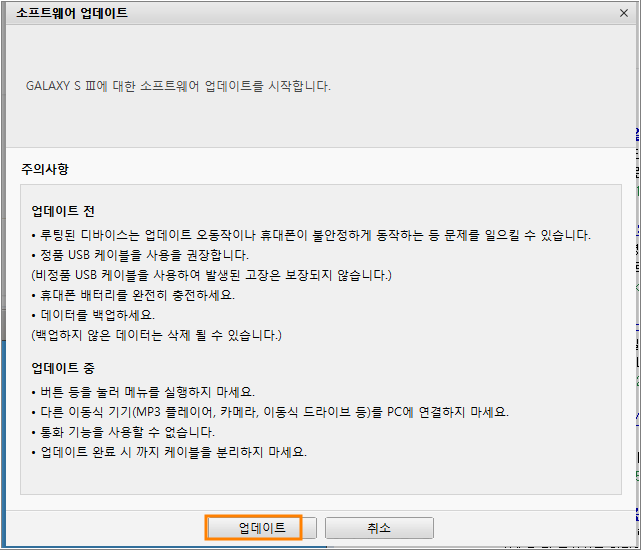The height and width of the screenshot is (550, 641).
Task: Click the line starting '(비정품 USB 케이블을'
Action: [211, 275]
